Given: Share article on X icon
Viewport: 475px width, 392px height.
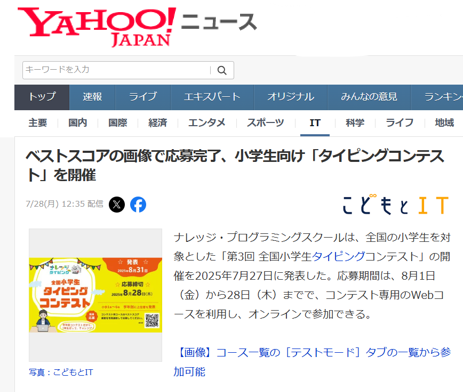Looking at the screenshot, I should tap(117, 204).
